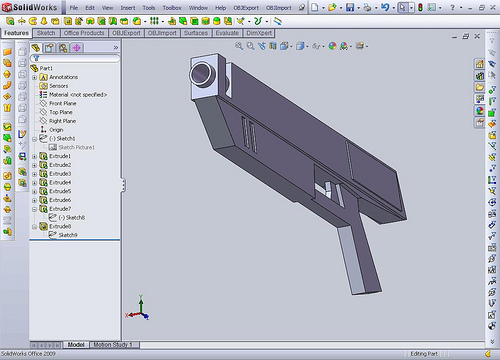Open SolidWorks Resources home icon
The height and width of the screenshot is (360, 500).
click(x=479, y=64)
